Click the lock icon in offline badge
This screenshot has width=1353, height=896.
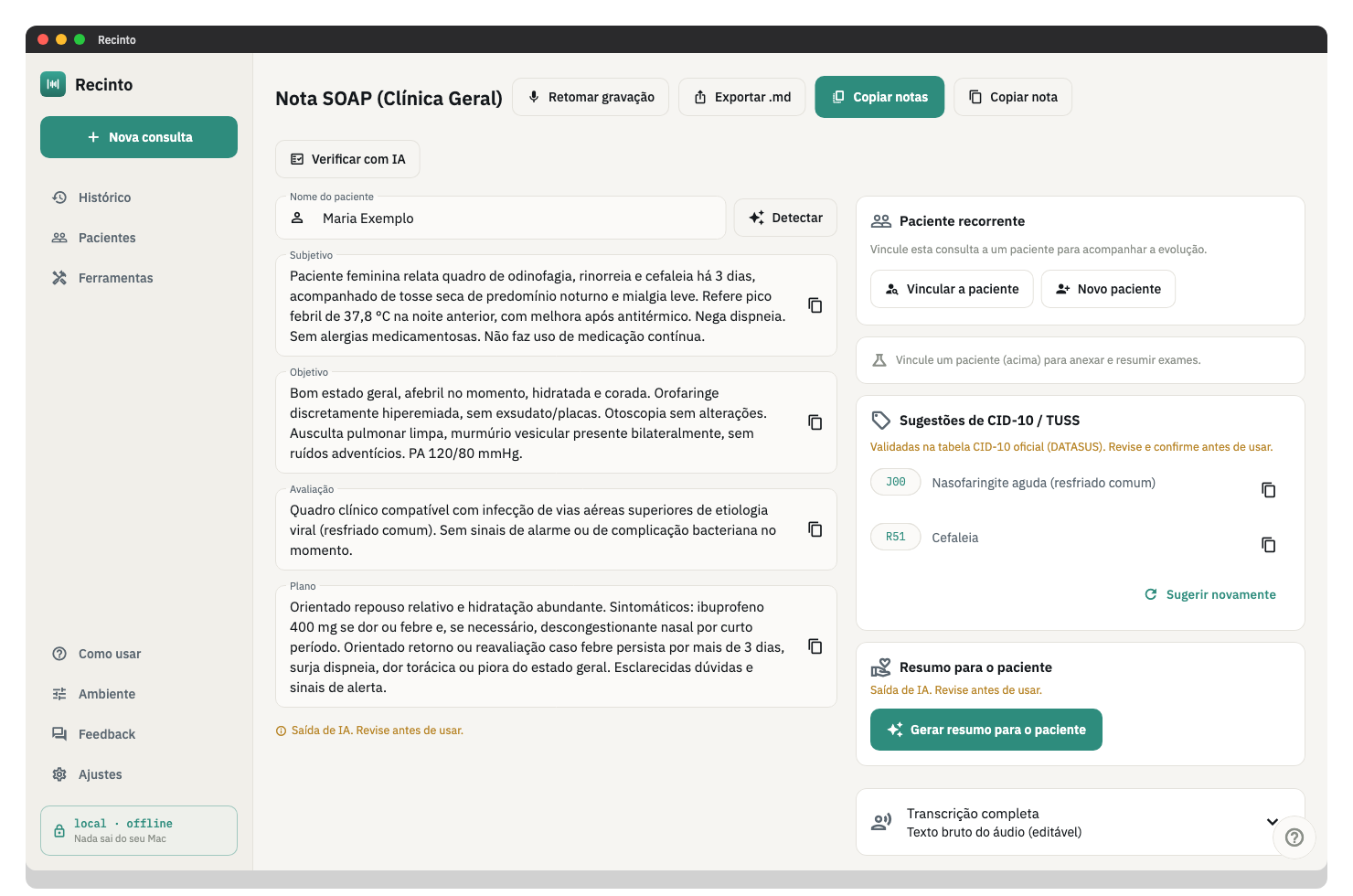click(59, 831)
